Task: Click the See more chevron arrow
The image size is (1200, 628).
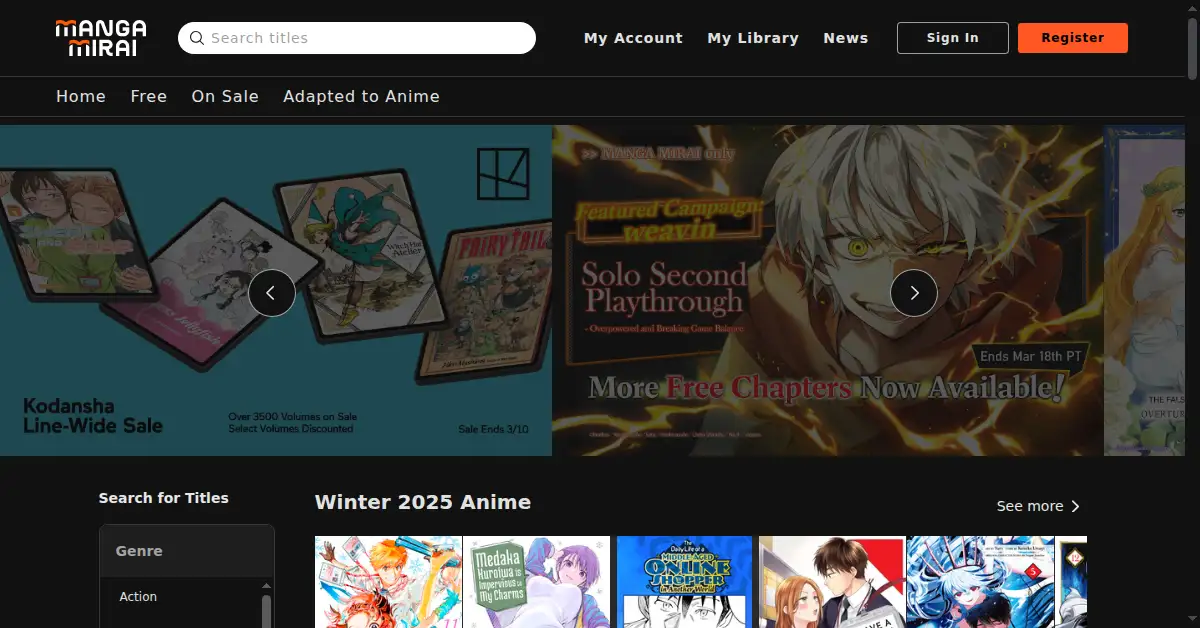Action: click(x=1075, y=506)
